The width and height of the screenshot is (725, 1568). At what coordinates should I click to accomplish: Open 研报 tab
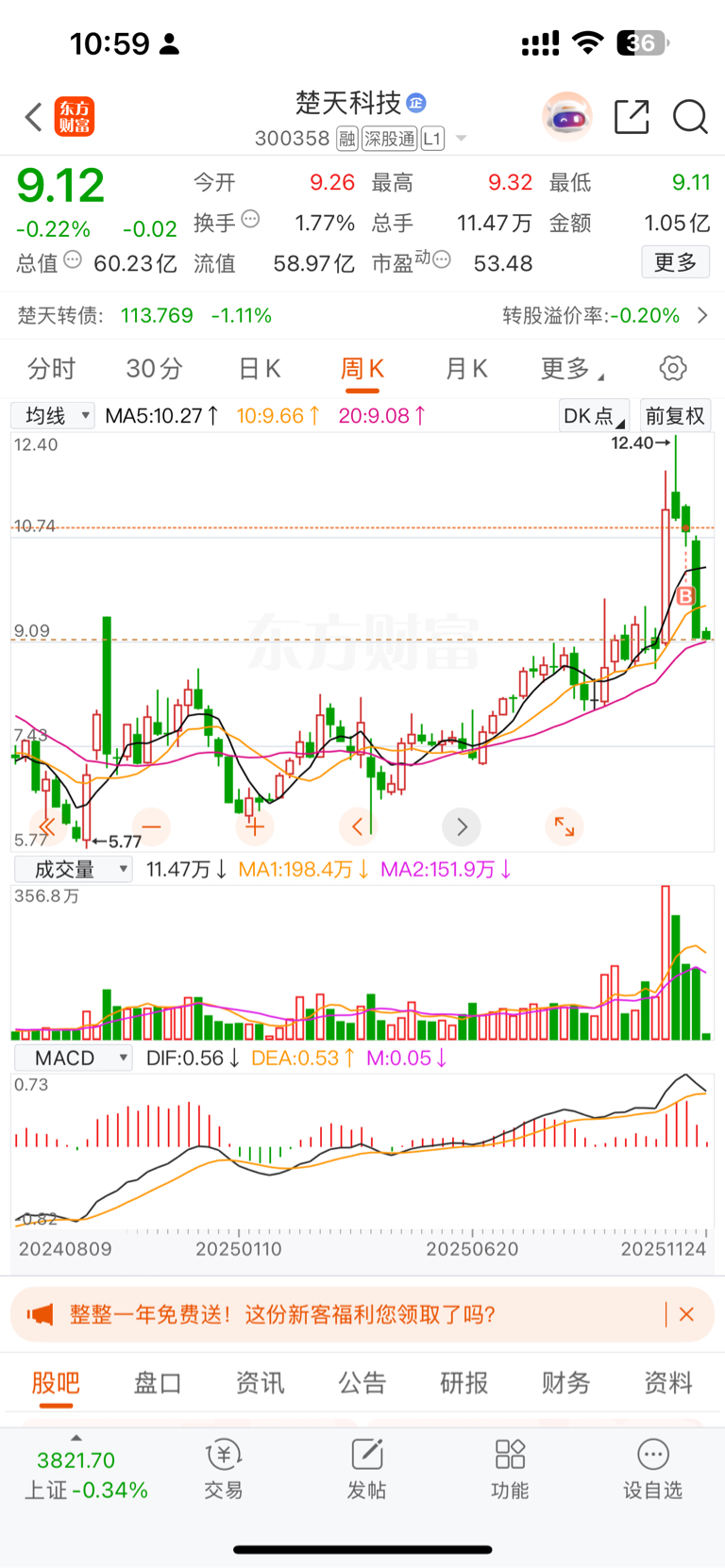(x=464, y=1383)
